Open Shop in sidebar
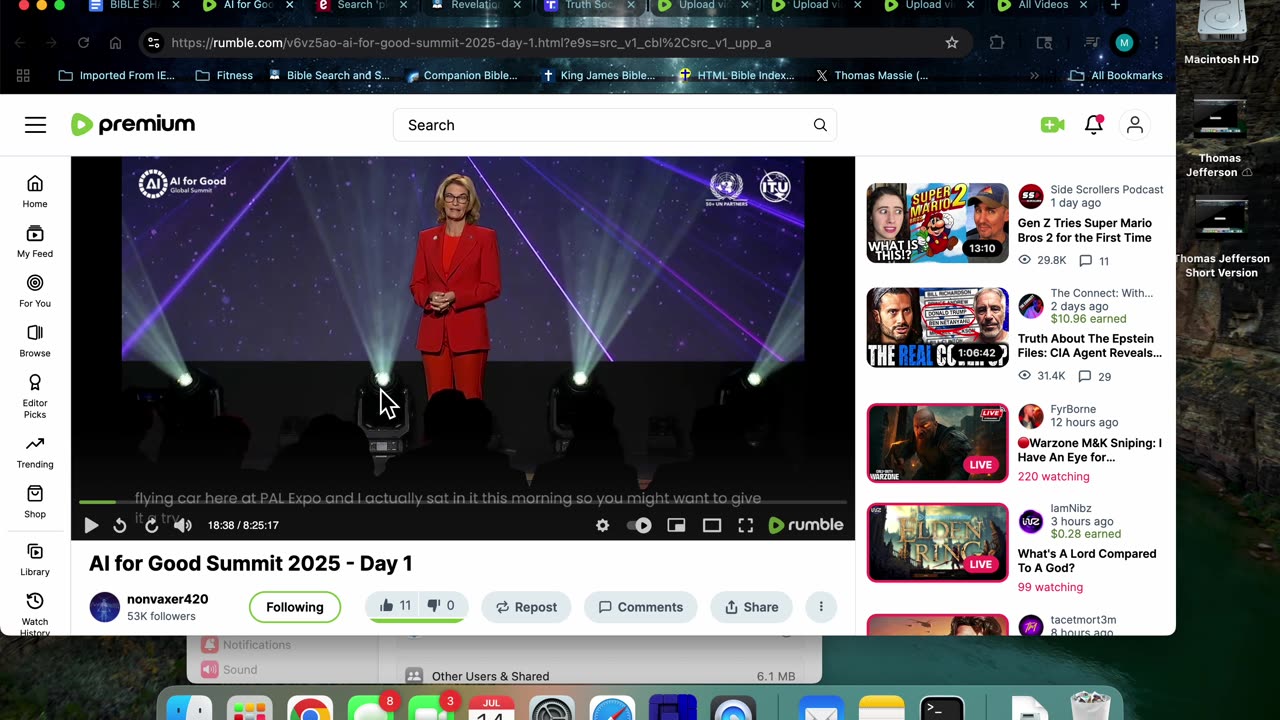Viewport: 1280px width, 720px height. pos(35,502)
